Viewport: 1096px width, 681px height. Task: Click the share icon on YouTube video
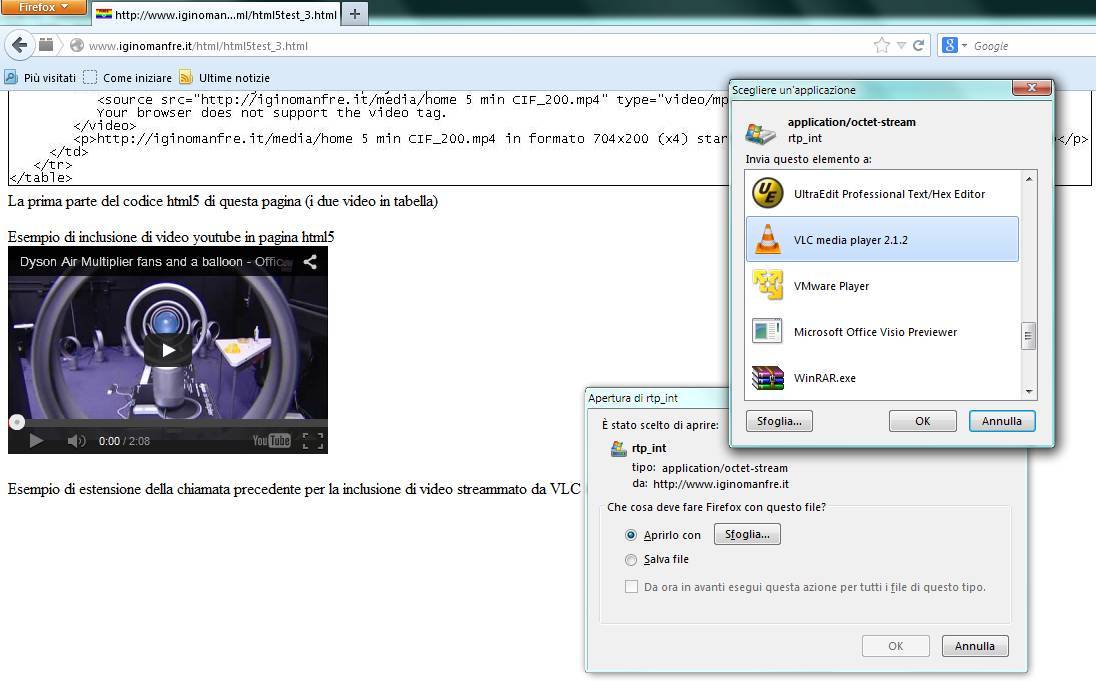tap(310, 261)
